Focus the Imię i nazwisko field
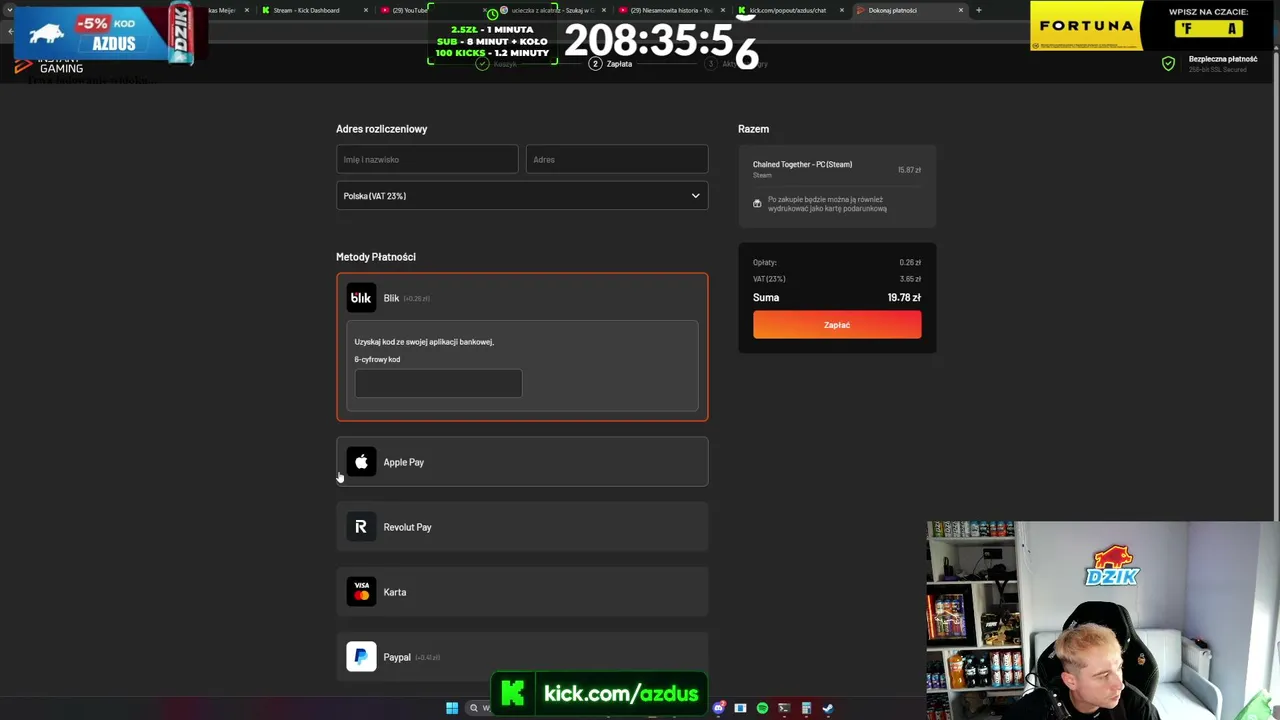The width and height of the screenshot is (1280, 720). (427, 159)
